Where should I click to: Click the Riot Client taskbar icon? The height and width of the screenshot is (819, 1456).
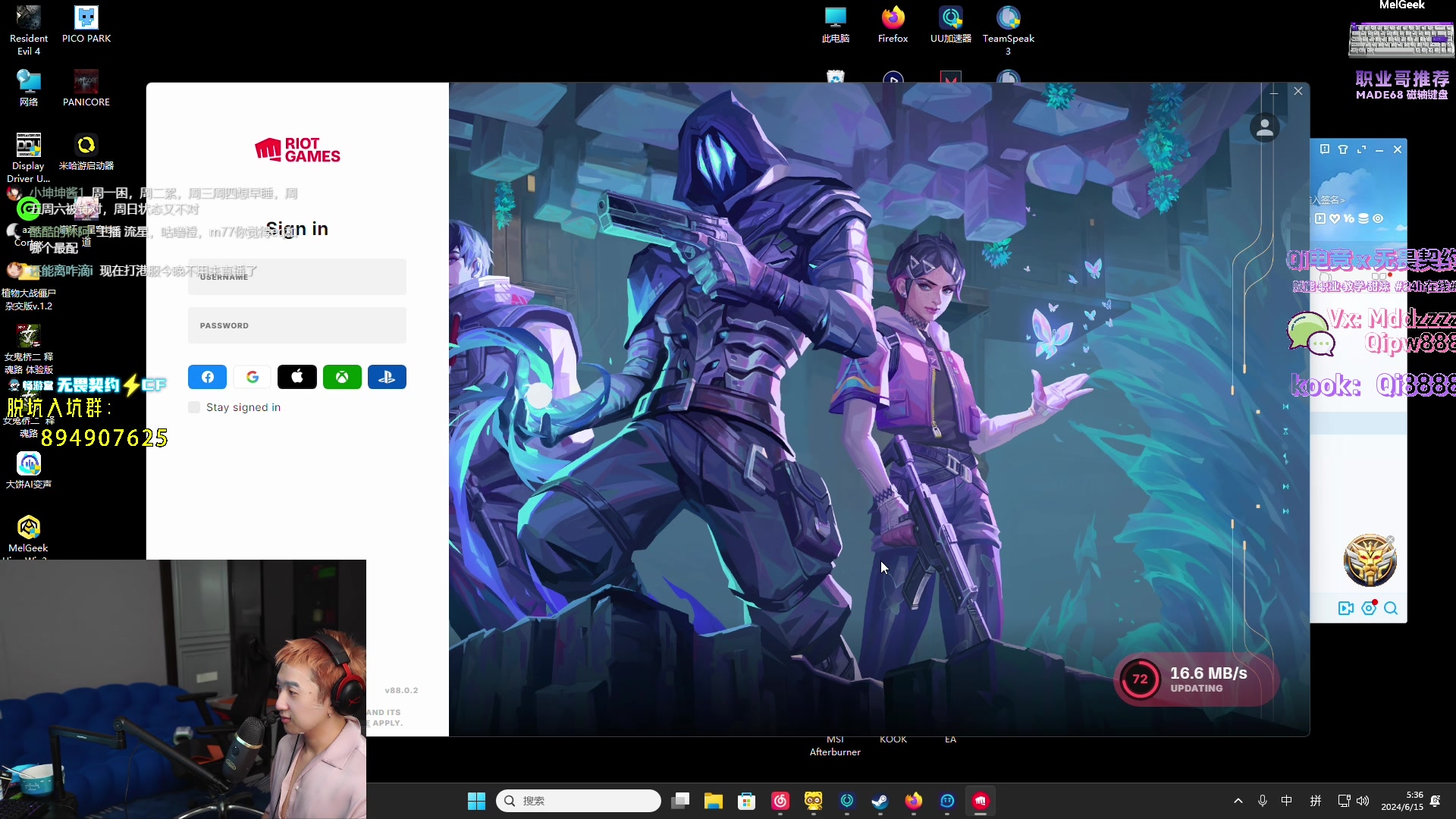click(981, 801)
